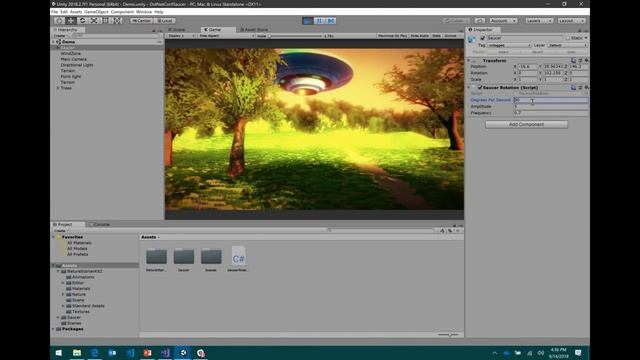Expand the Trees object in Hierarchy
The height and width of the screenshot is (360, 640).
58,88
